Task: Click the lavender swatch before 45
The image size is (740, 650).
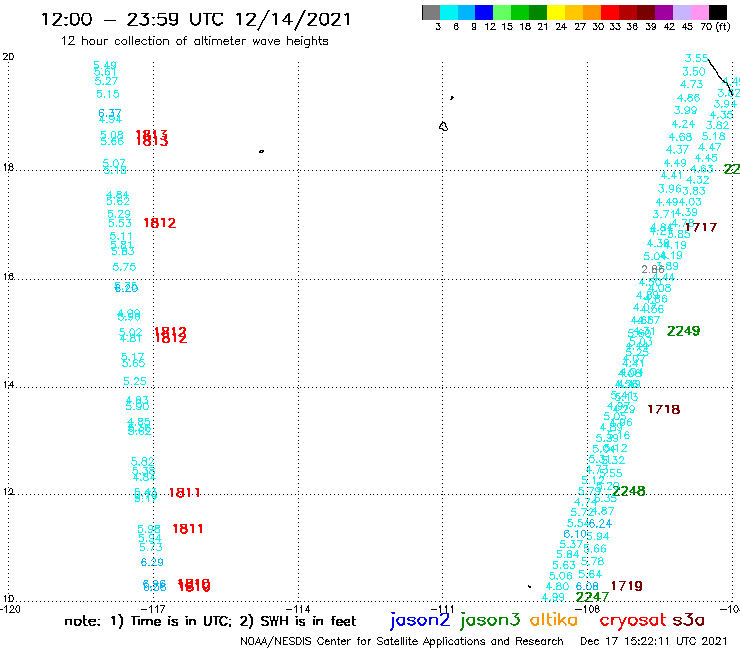Action: (681, 12)
